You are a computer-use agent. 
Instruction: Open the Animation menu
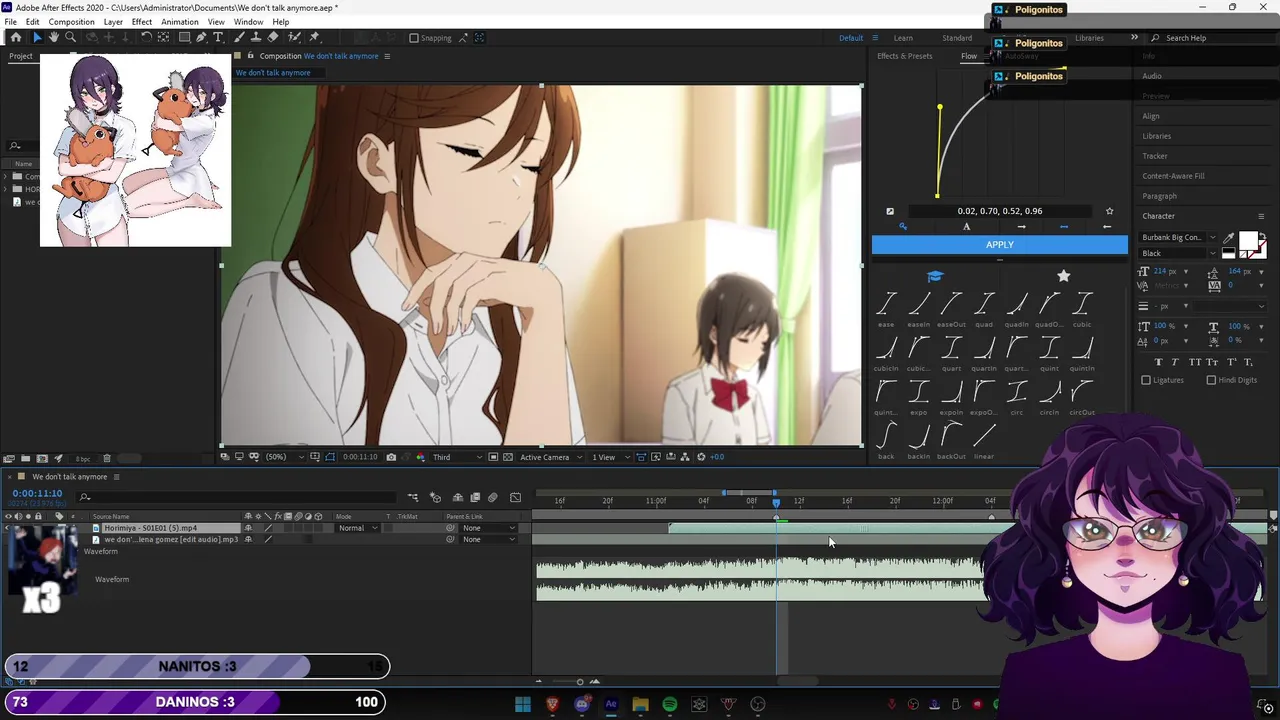point(179,22)
